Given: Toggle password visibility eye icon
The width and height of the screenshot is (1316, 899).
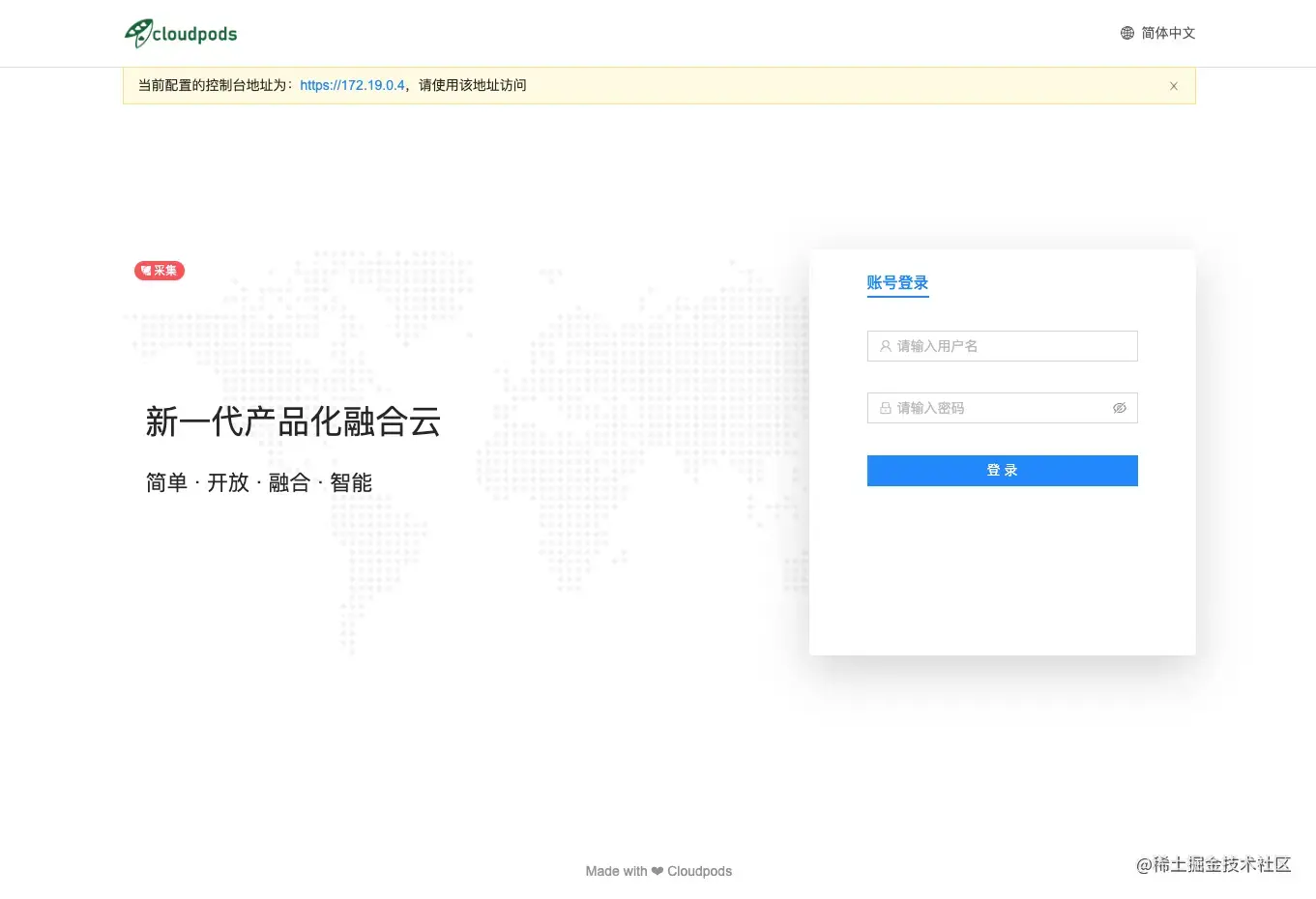Looking at the screenshot, I should pyautogui.click(x=1120, y=408).
